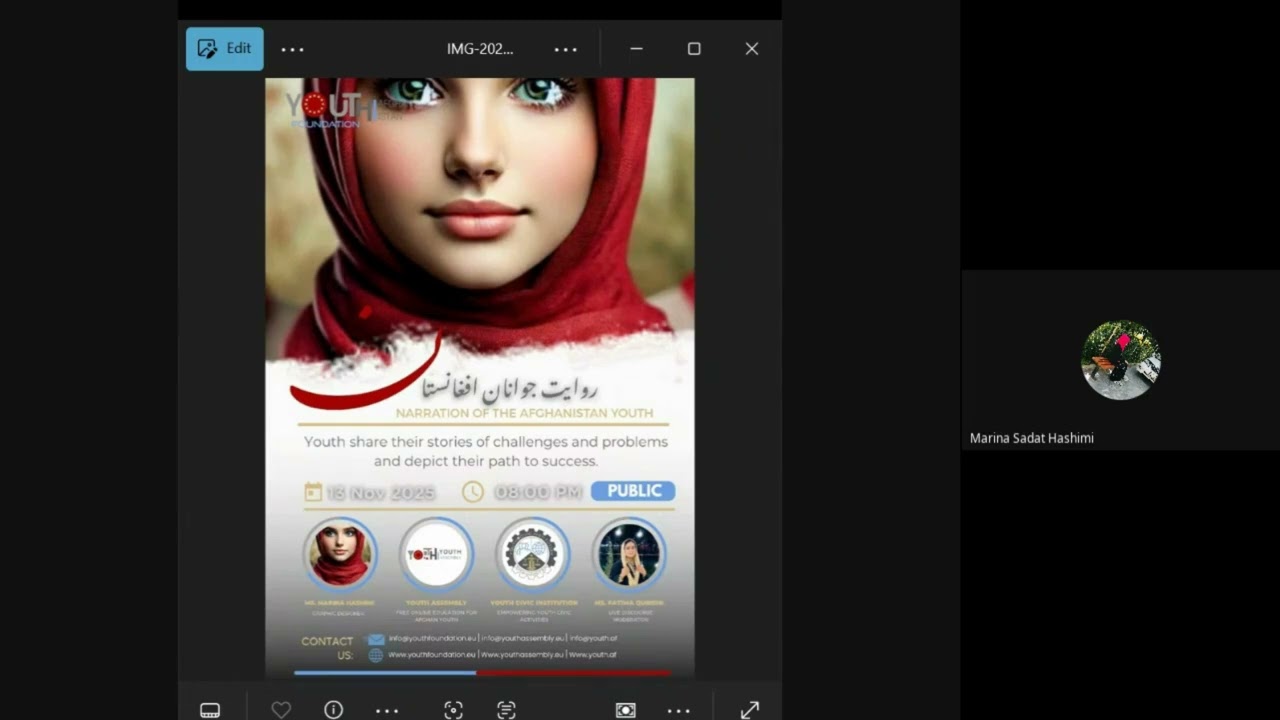This screenshot has height=720, width=1280.
Task: Click the Marina Sadat Hashimi name label
Action: (x=1032, y=438)
